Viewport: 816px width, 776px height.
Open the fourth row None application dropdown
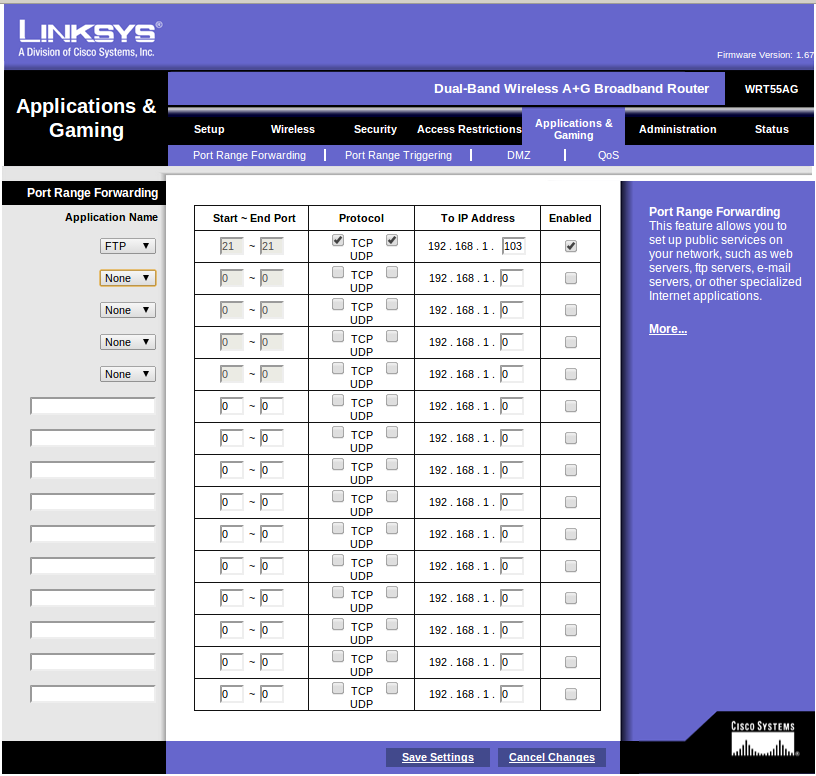(128, 342)
